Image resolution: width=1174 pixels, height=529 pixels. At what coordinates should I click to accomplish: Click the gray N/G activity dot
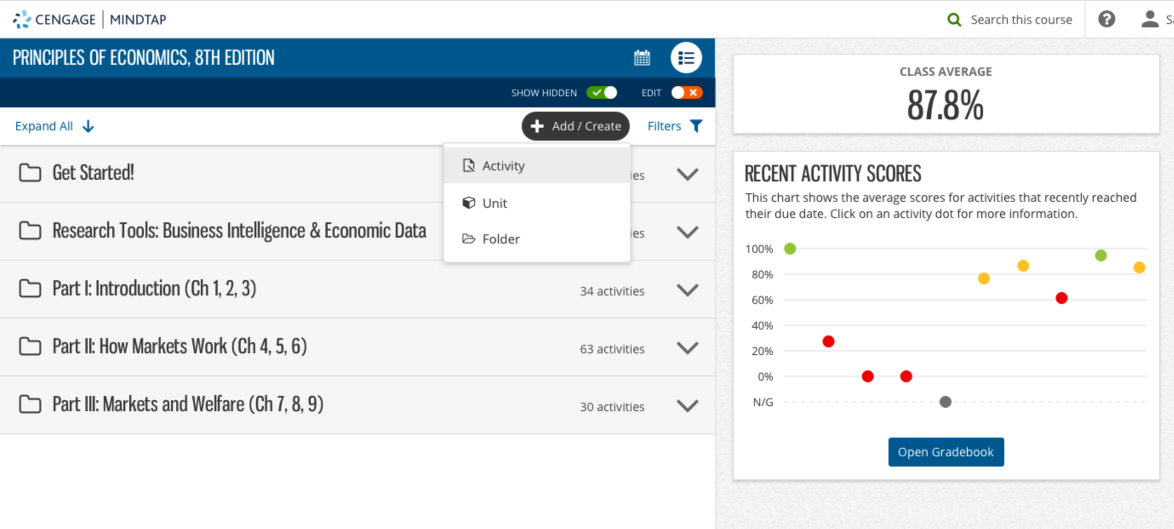click(945, 402)
